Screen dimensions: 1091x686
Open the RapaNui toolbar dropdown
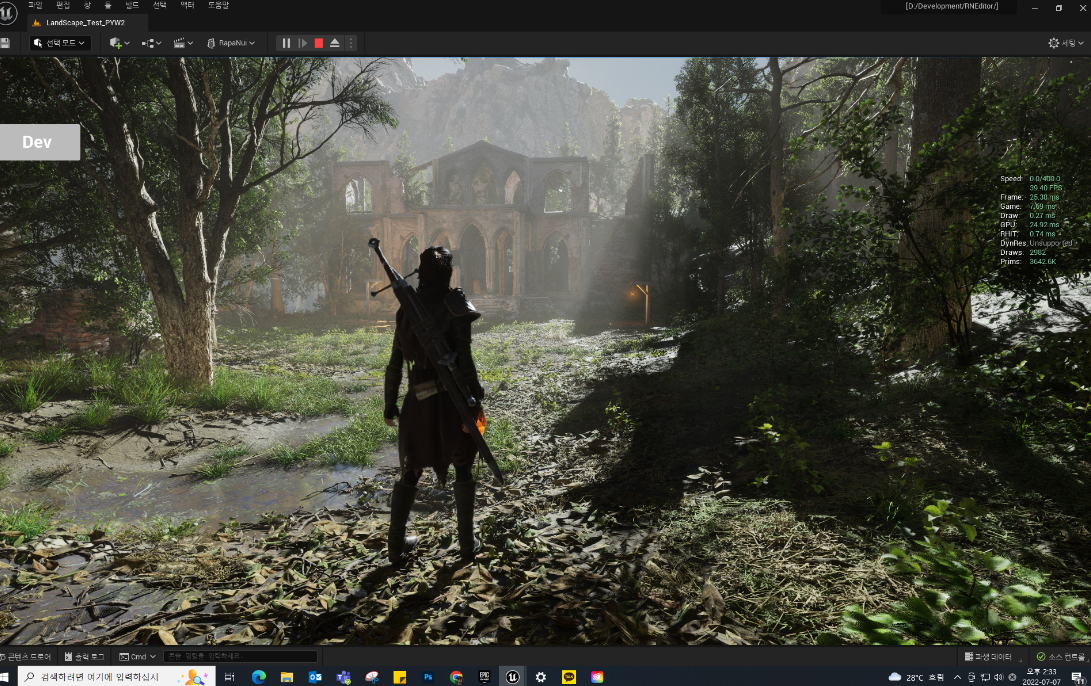[x=231, y=43]
